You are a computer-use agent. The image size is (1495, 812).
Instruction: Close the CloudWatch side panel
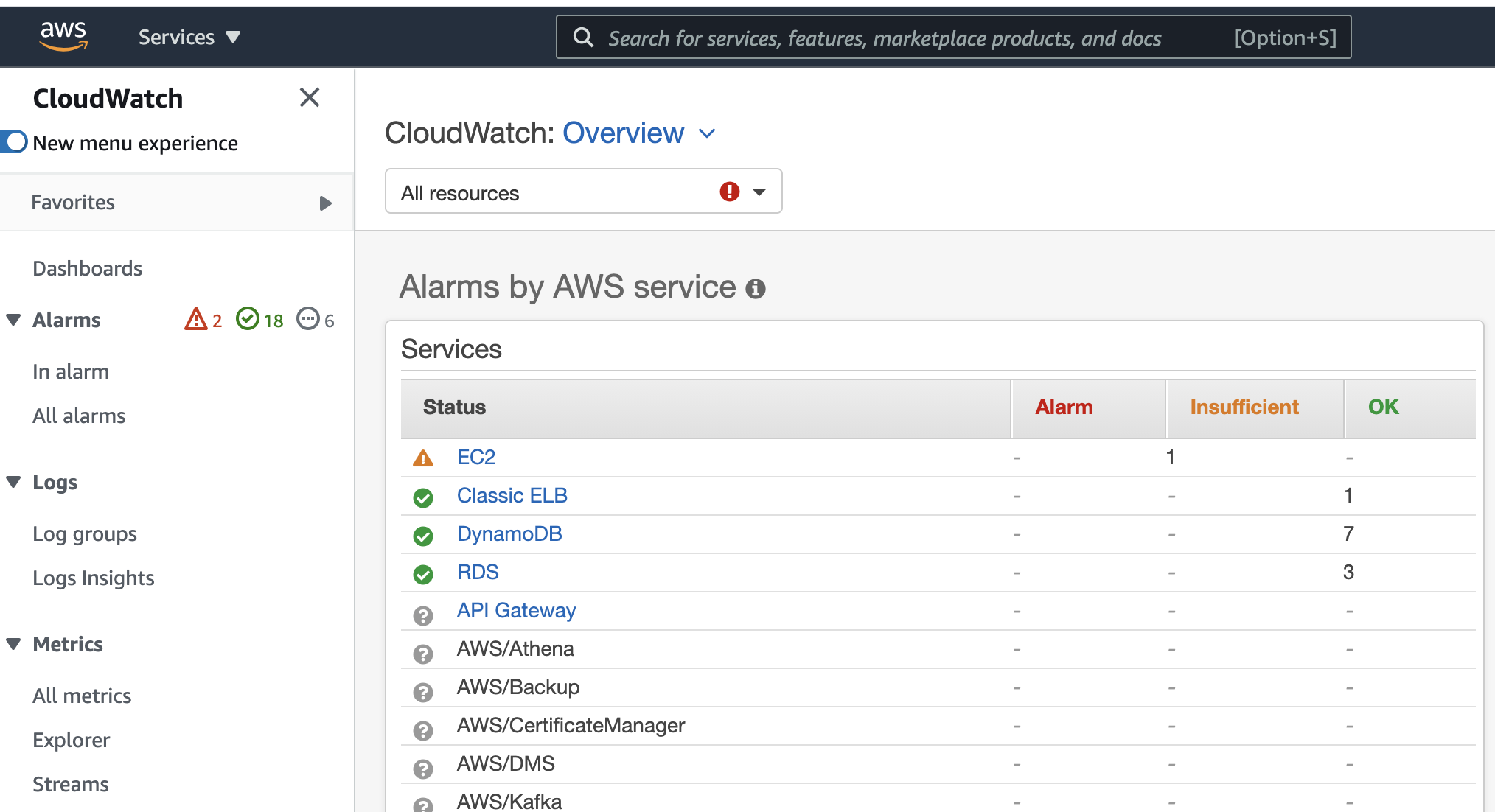309,97
